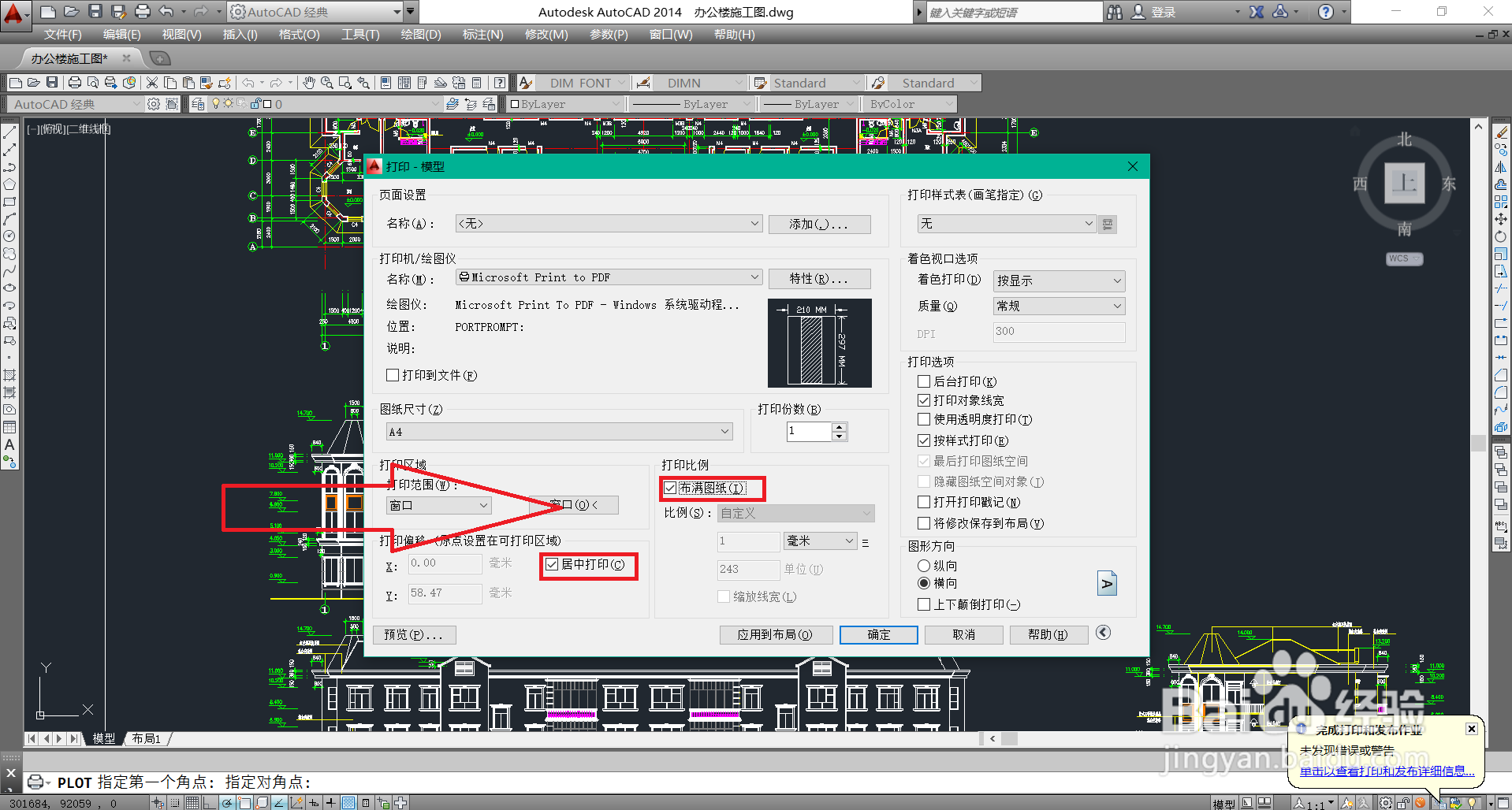Uncheck the 布满图纸 option
This screenshot has height=810, width=1512.
[669, 487]
